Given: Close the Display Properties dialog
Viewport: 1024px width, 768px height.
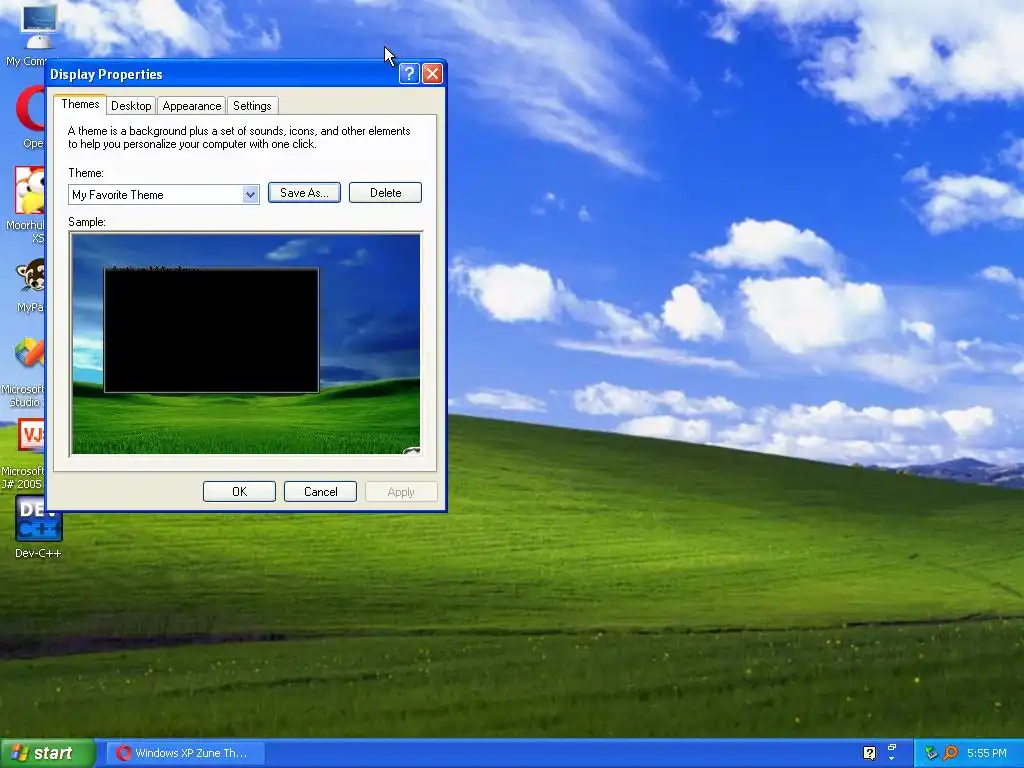Looking at the screenshot, I should tap(432, 74).
